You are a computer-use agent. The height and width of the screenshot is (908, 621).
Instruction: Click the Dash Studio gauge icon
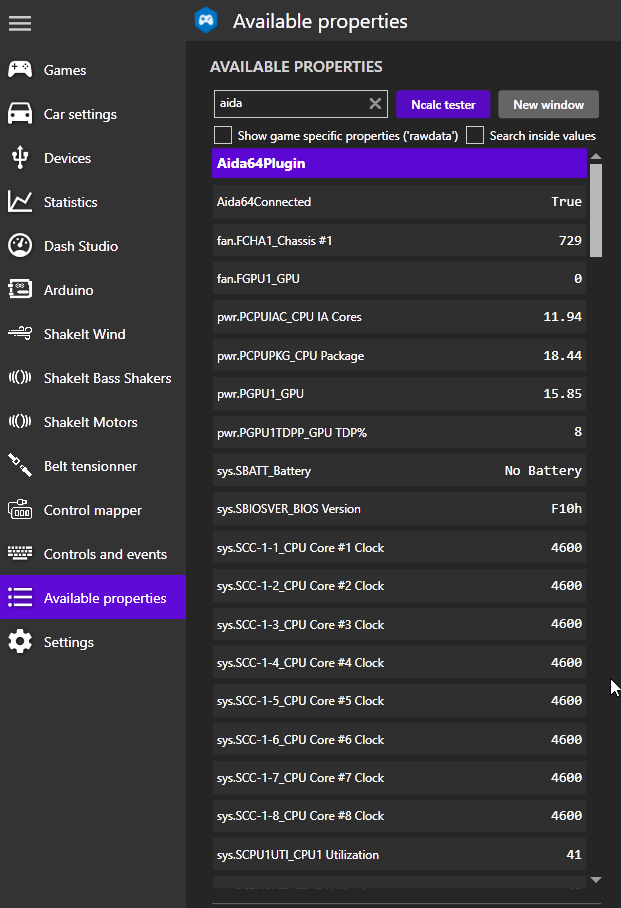[x=21, y=245]
